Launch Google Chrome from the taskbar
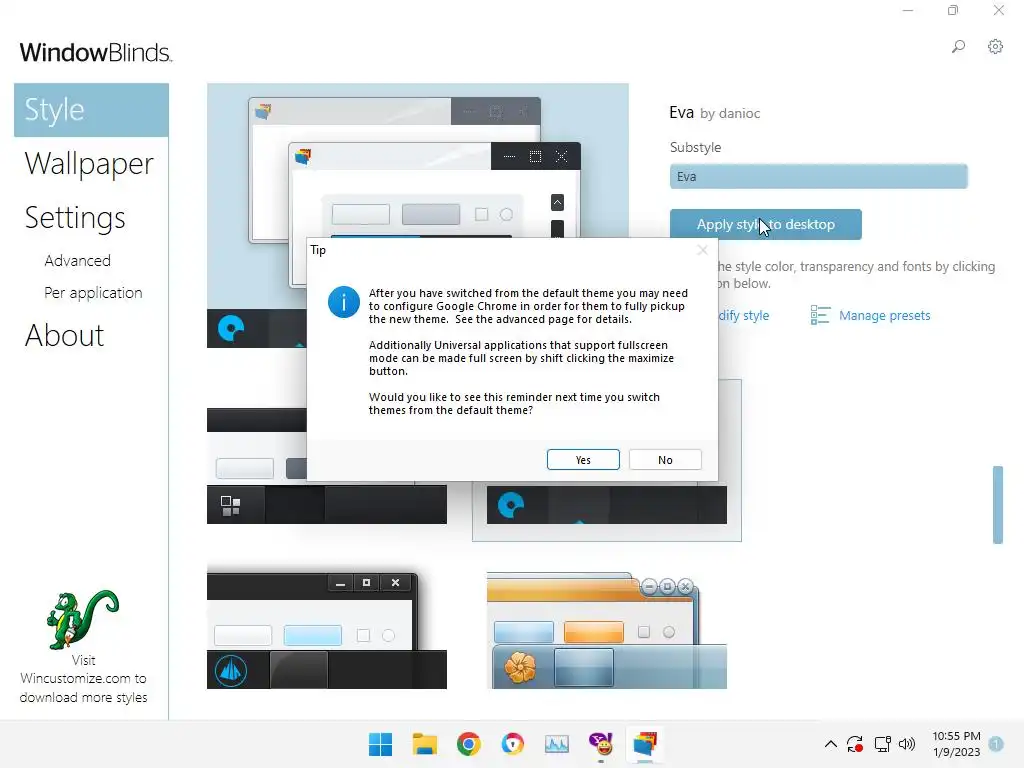This screenshot has width=1024, height=768. coord(468,744)
